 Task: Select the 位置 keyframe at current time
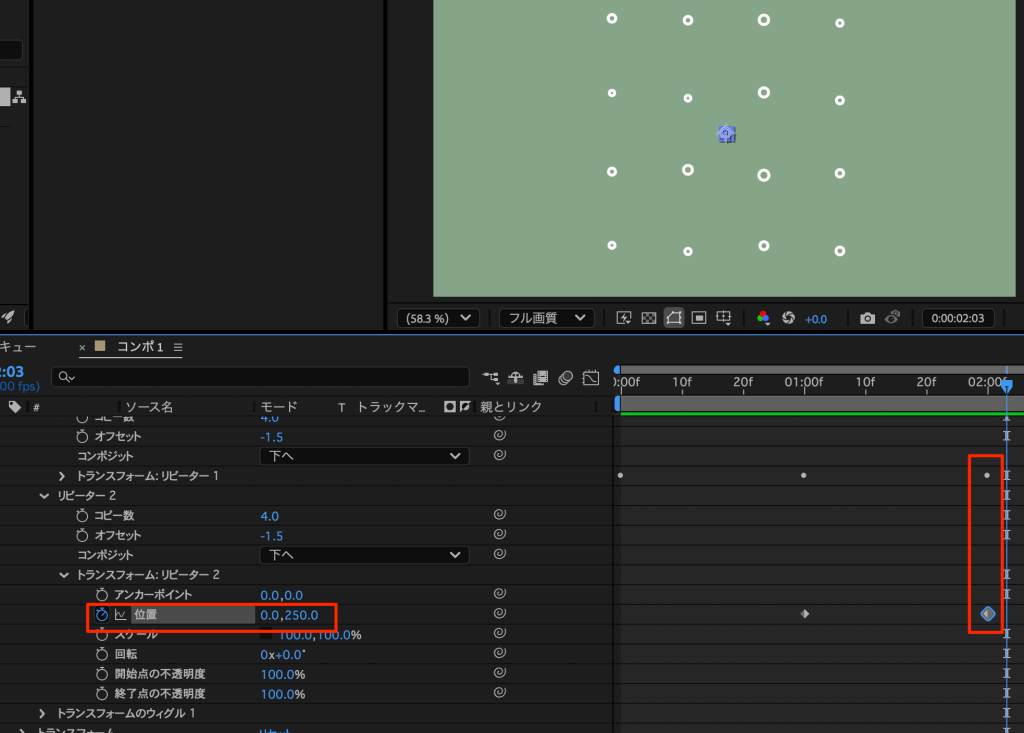coord(988,614)
